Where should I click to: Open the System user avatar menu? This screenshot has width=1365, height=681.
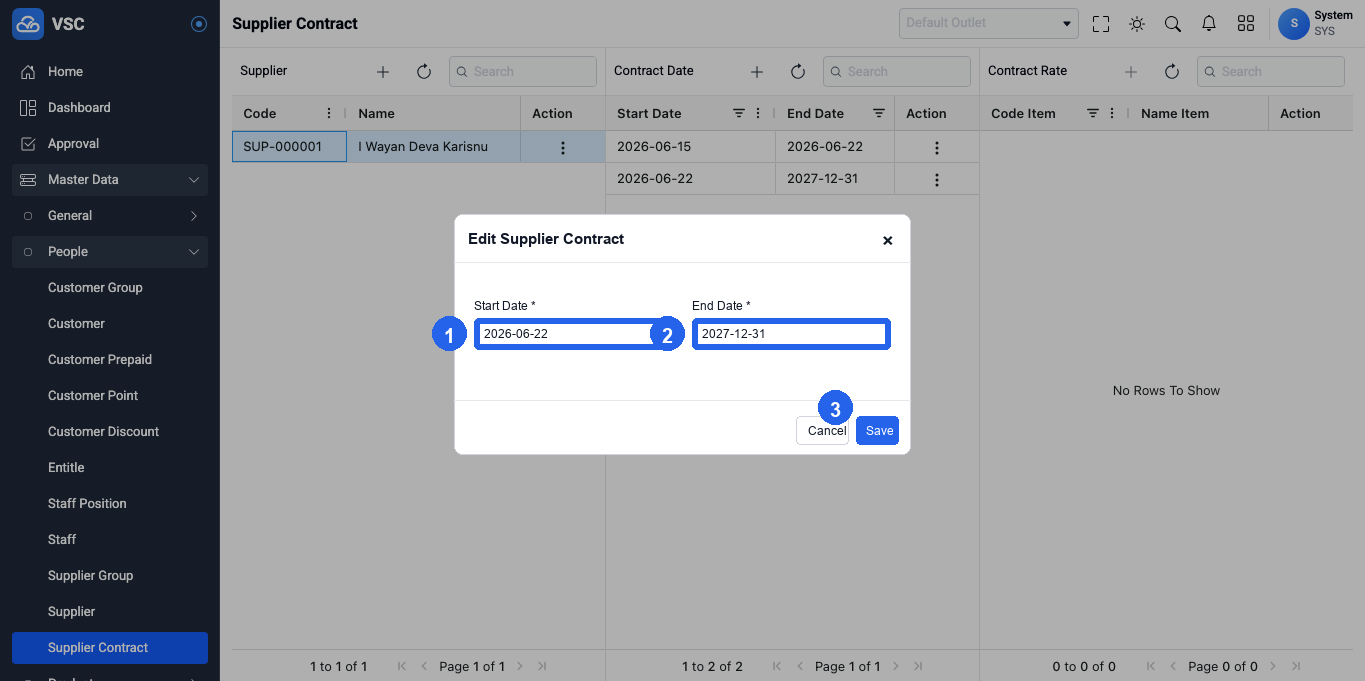(1294, 24)
